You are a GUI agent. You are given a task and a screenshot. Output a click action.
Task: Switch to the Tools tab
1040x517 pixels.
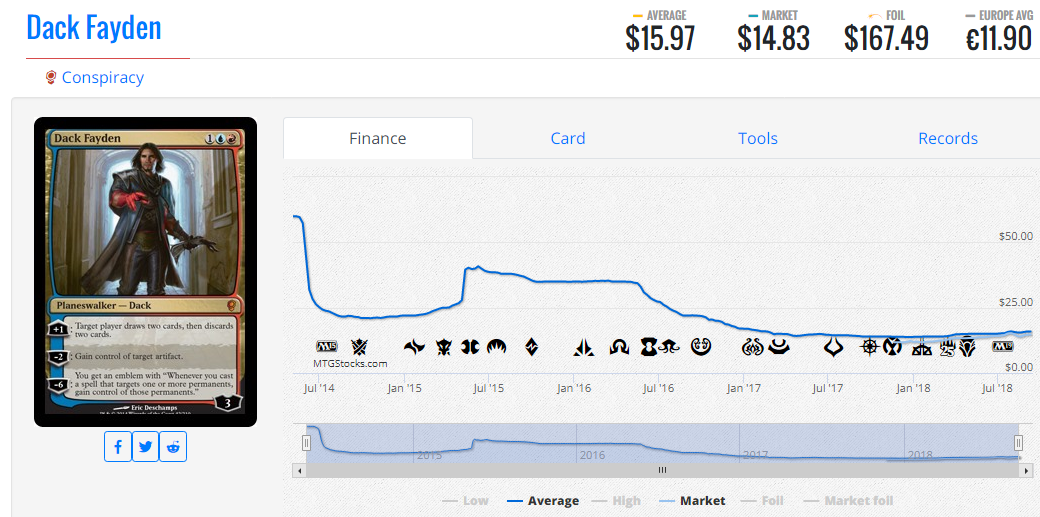click(757, 138)
